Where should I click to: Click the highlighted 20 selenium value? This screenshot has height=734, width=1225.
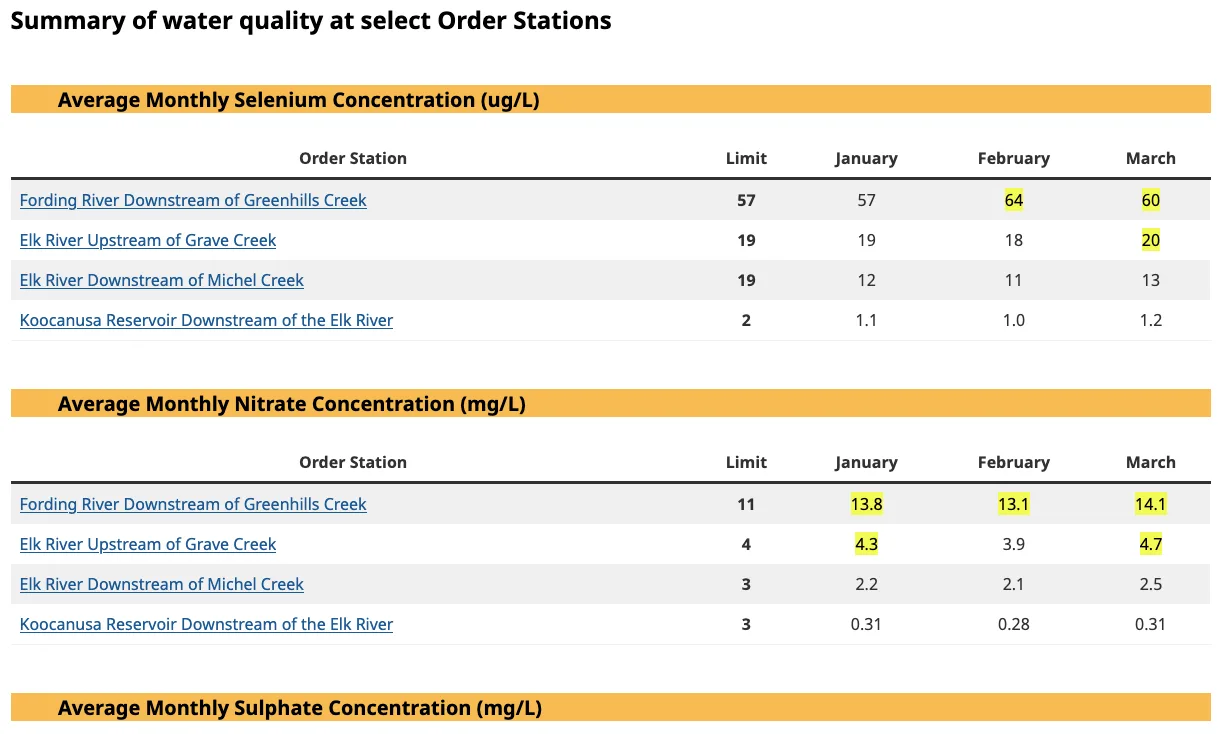tap(1150, 240)
